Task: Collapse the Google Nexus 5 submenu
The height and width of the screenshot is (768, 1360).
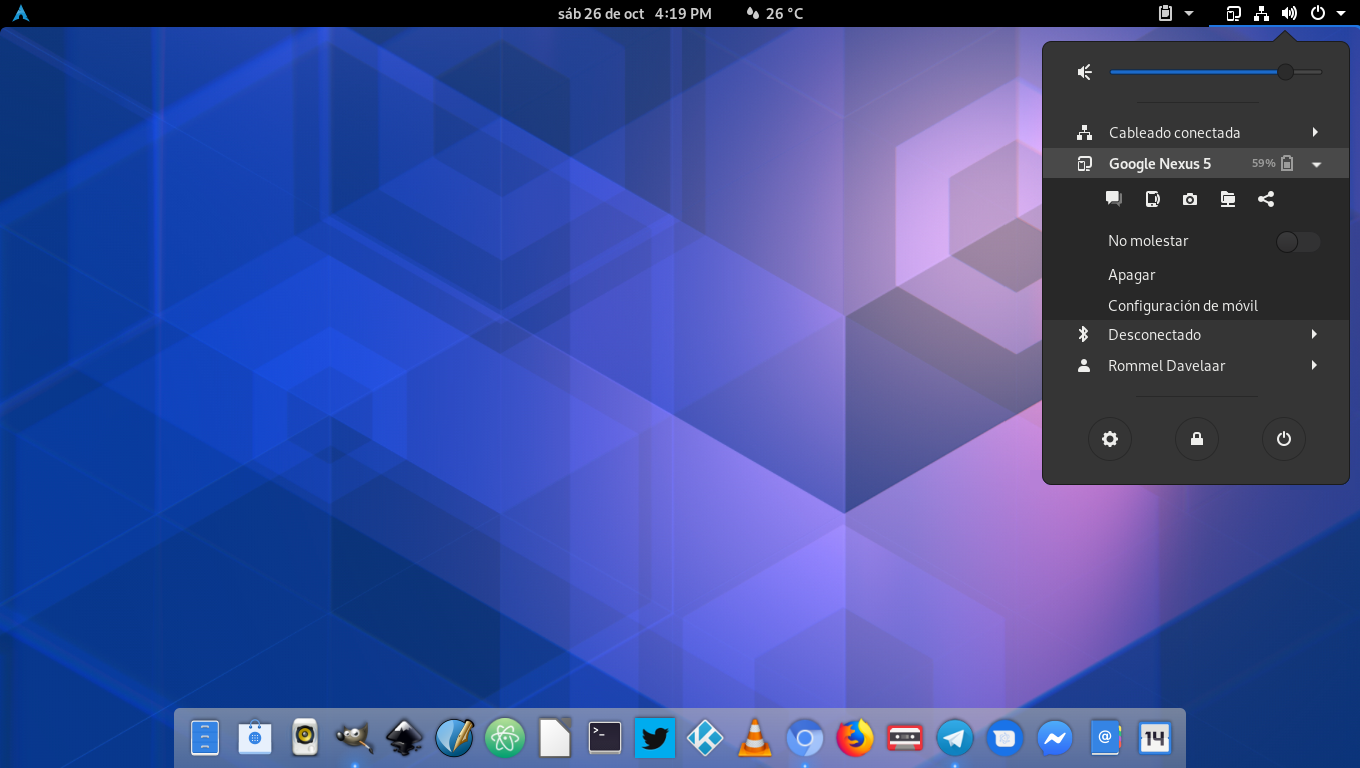Action: [1317, 164]
